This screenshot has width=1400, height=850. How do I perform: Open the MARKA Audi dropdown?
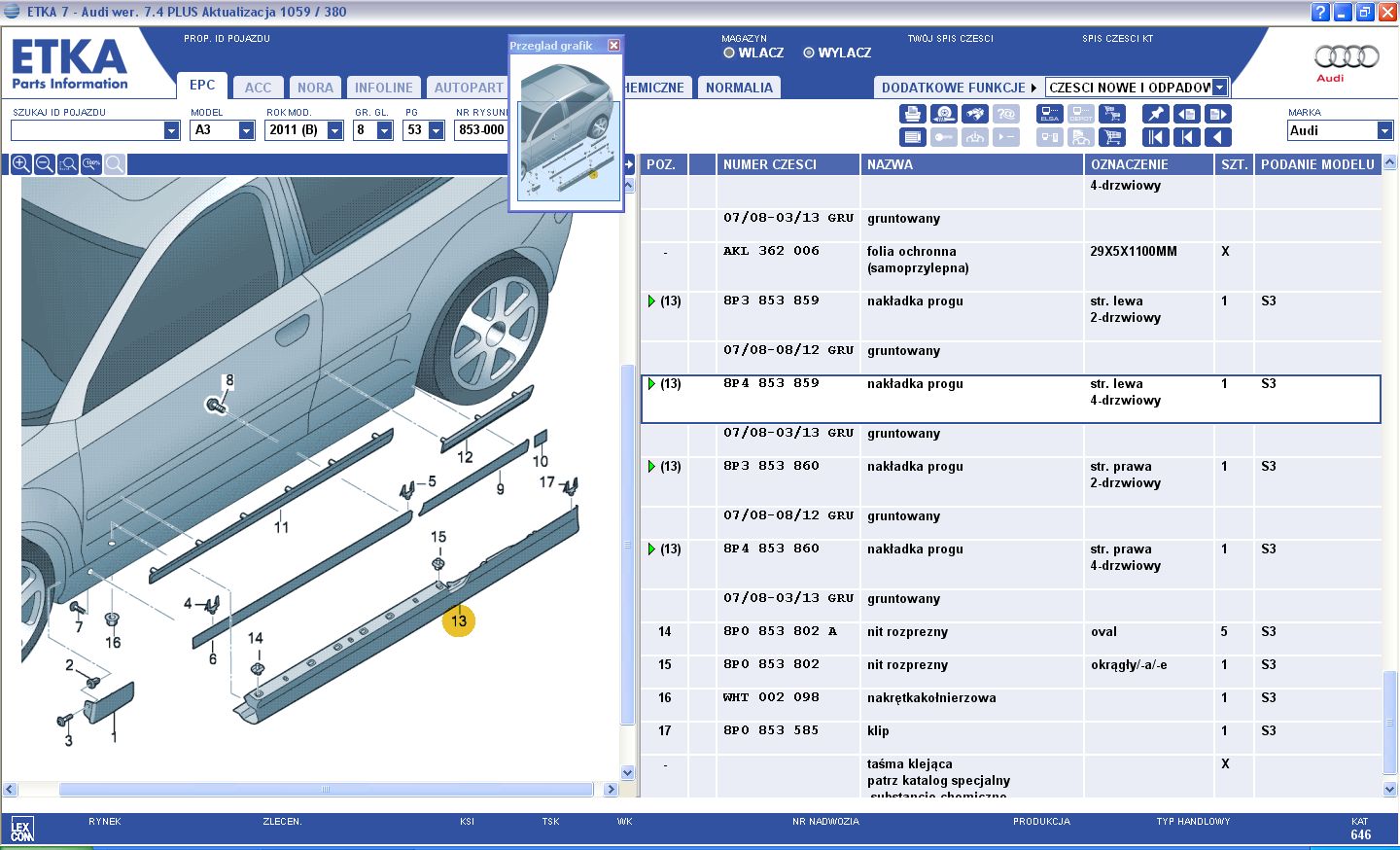click(x=1385, y=130)
